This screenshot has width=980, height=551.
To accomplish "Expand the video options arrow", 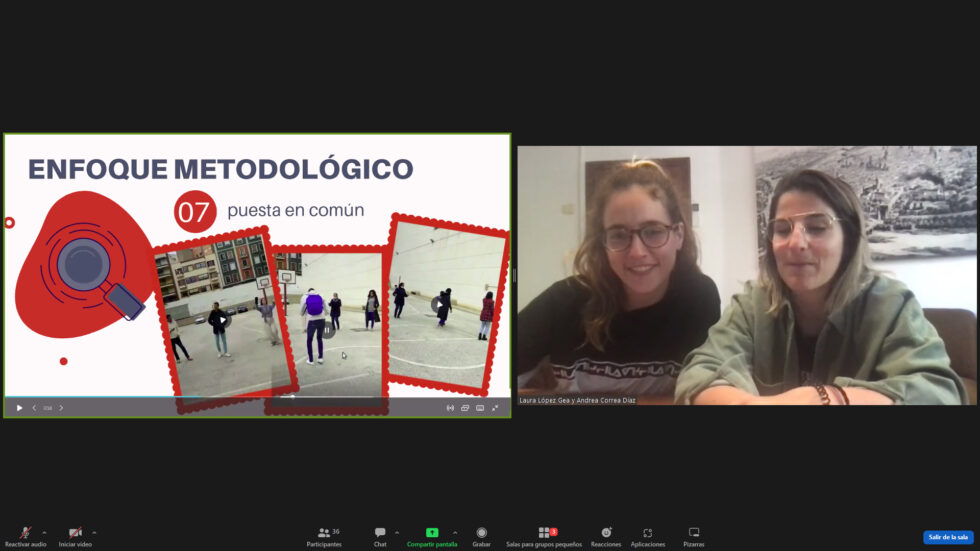I will click(94, 532).
